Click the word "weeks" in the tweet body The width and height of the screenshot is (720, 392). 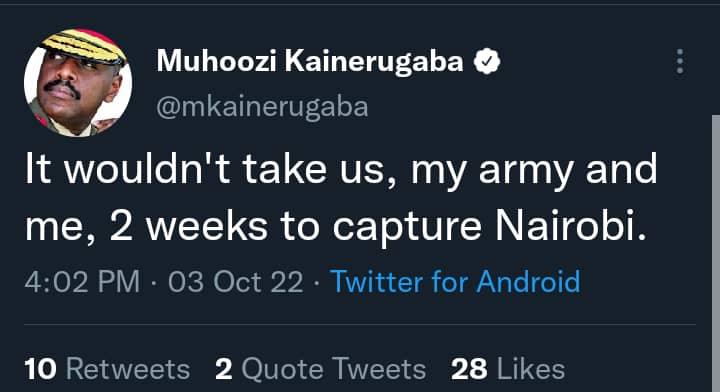208,226
